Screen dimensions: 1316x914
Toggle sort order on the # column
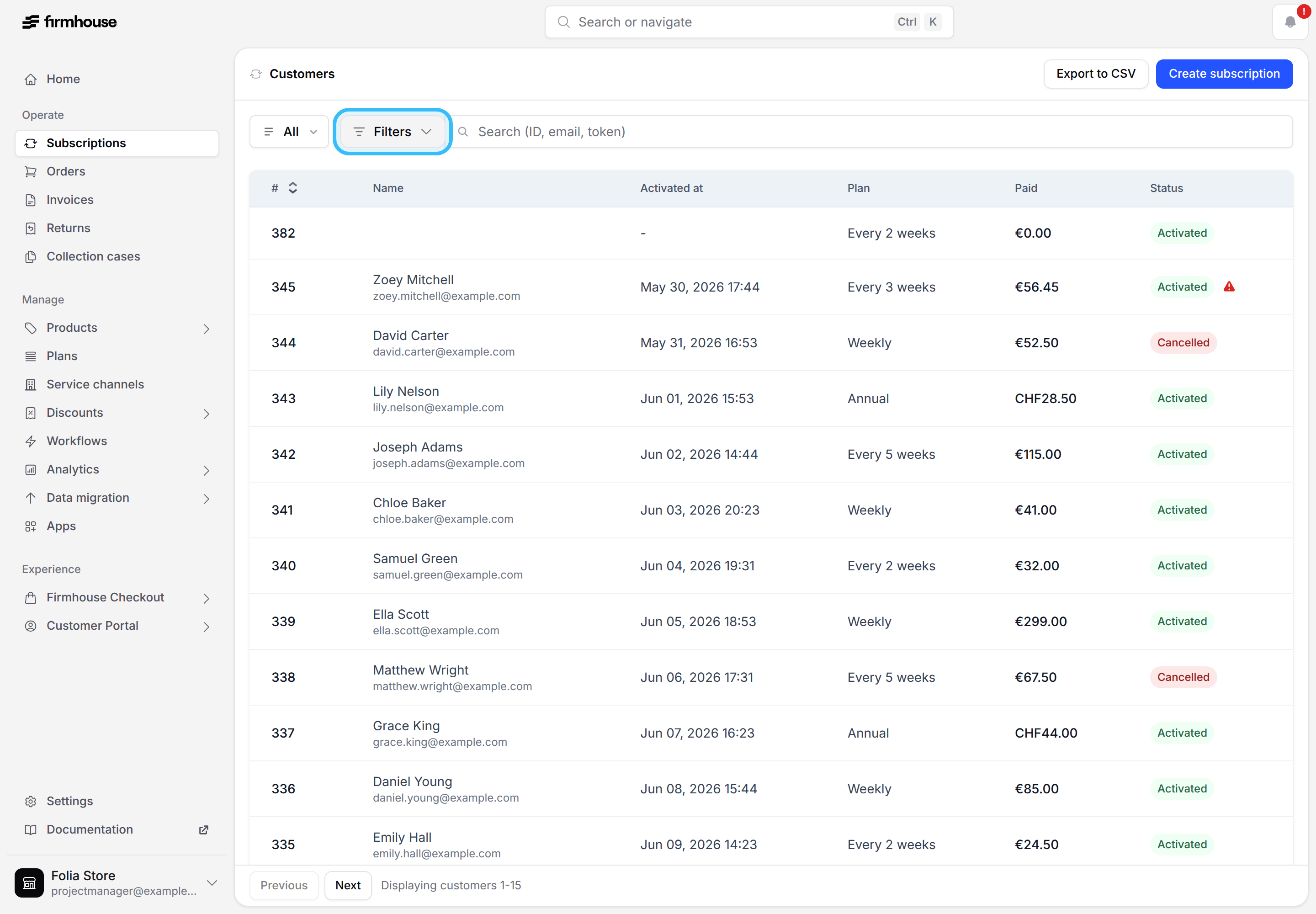(292, 188)
